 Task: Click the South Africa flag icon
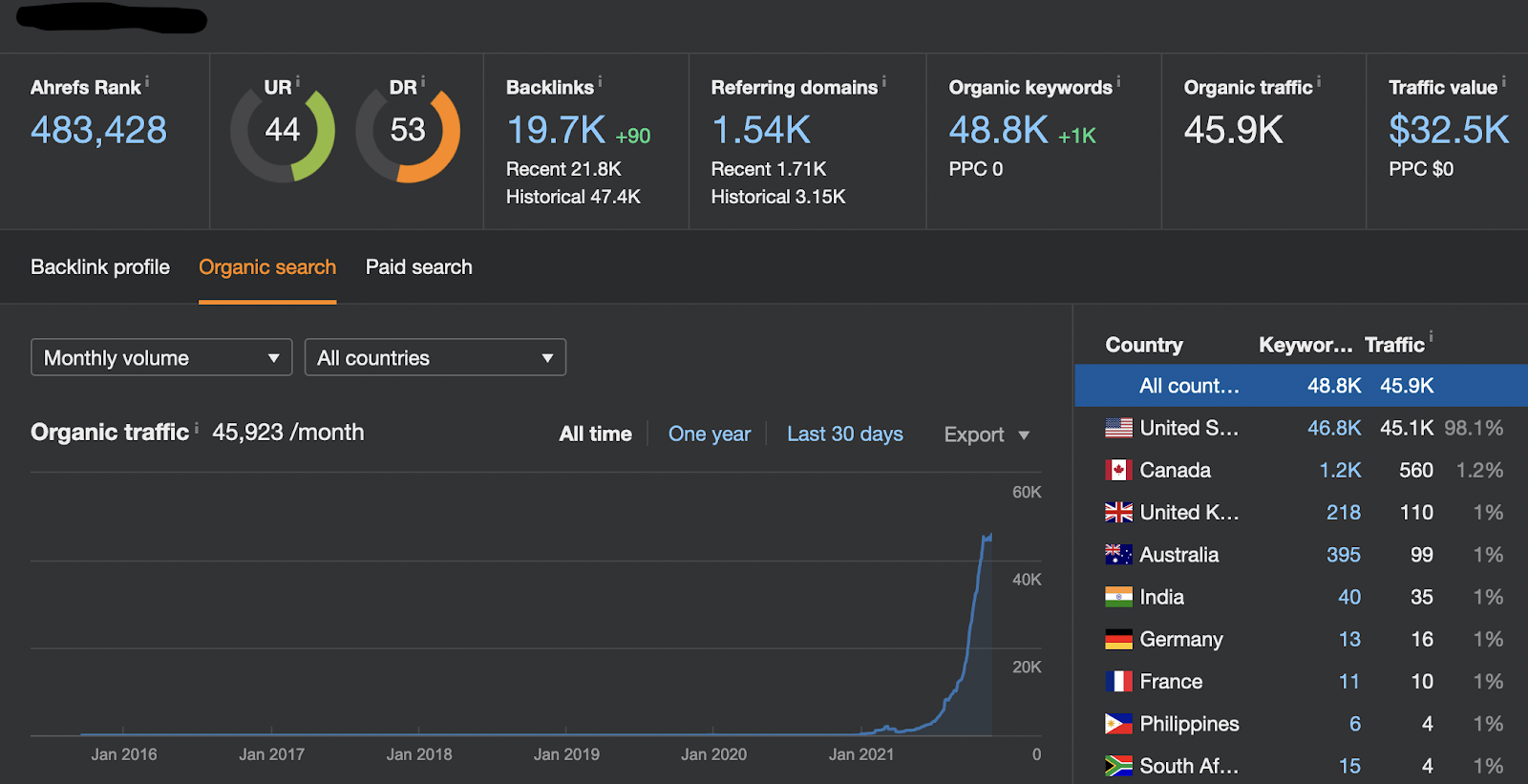coord(1118,766)
